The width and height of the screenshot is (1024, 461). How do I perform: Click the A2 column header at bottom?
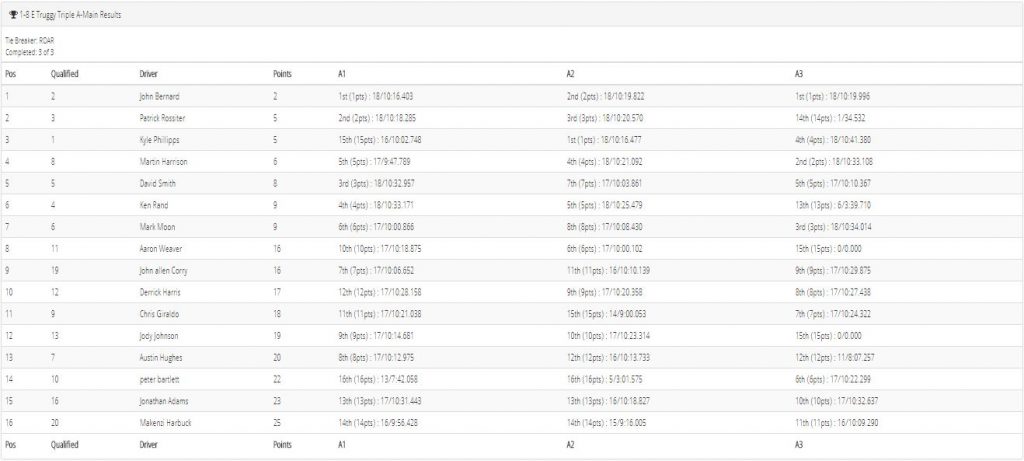pos(570,444)
